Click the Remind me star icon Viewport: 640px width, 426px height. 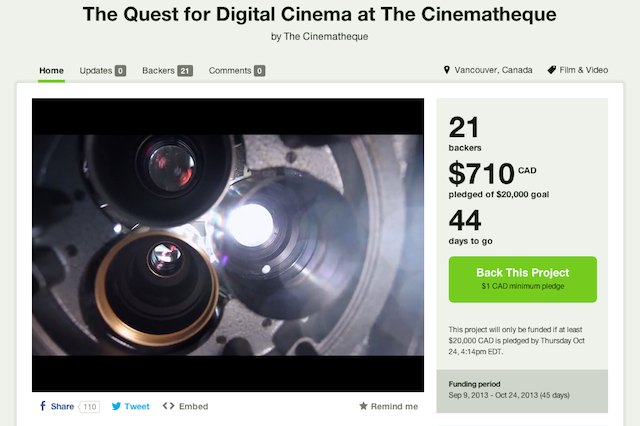coord(364,407)
